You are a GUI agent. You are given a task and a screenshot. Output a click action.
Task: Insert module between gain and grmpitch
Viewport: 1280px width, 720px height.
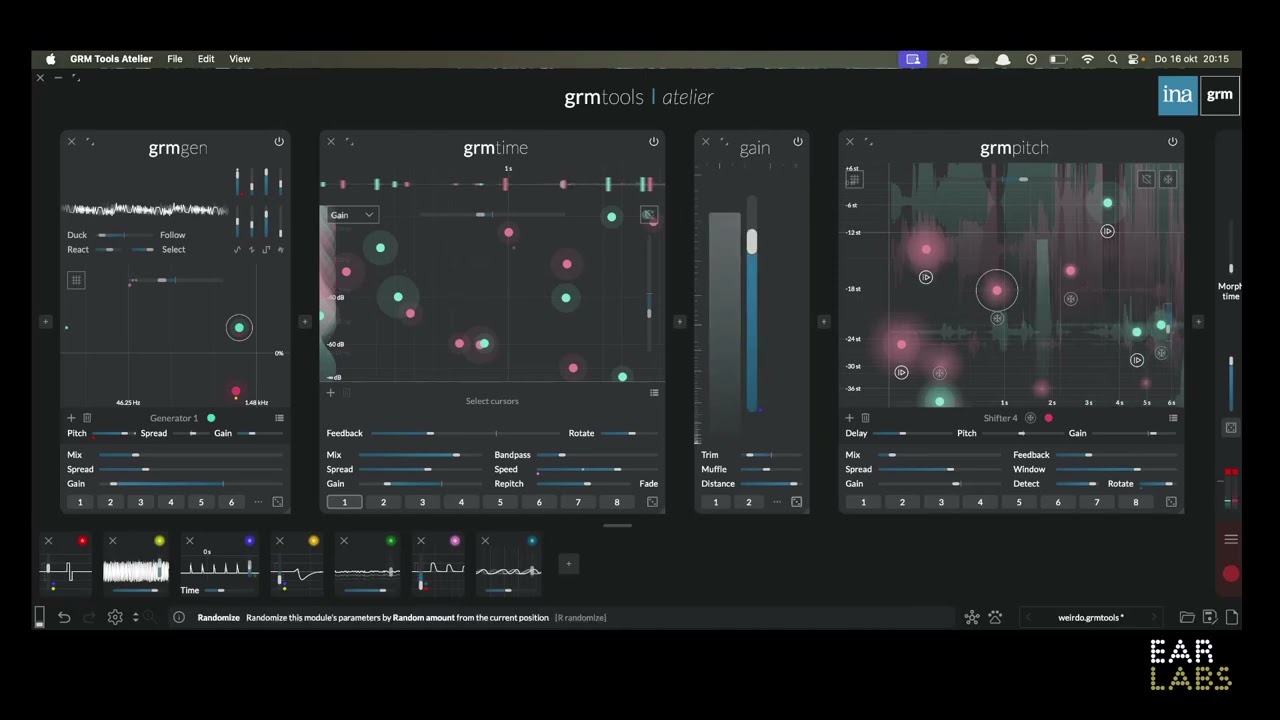point(824,322)
